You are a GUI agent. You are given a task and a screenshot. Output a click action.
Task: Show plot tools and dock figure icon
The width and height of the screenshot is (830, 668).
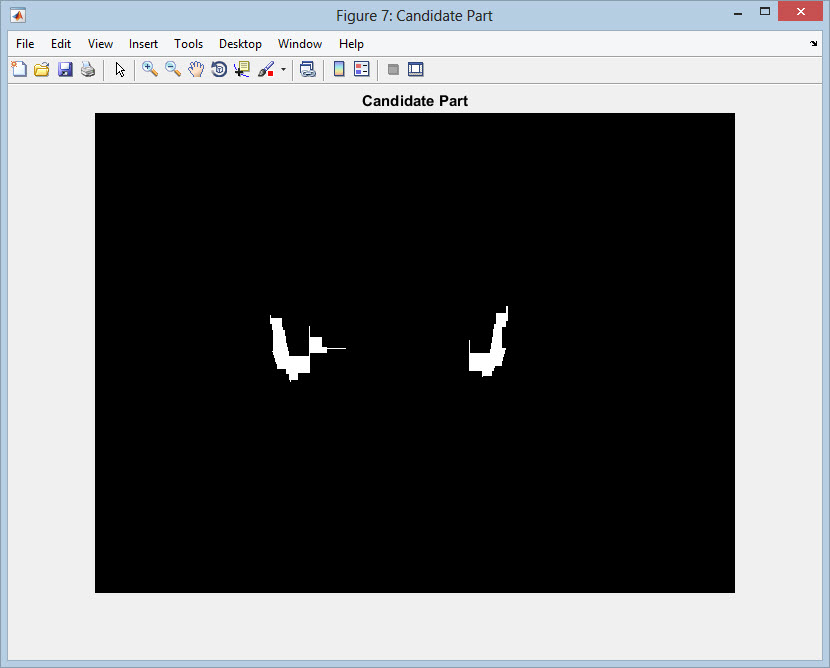click(416, 69)
